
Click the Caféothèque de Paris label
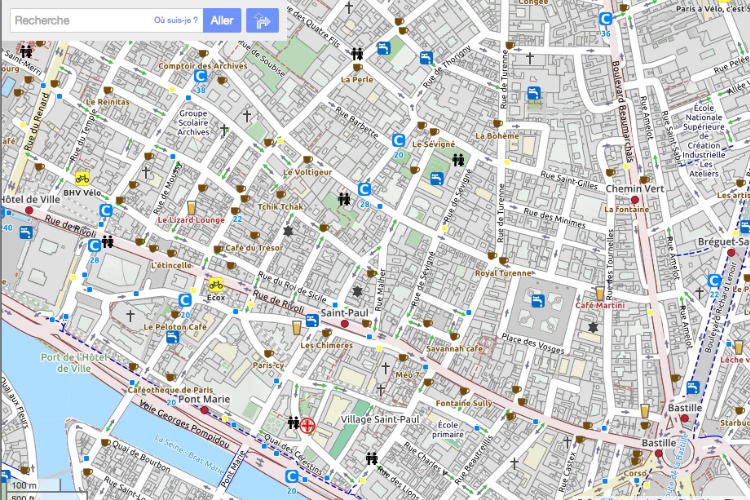coord(170,389)
